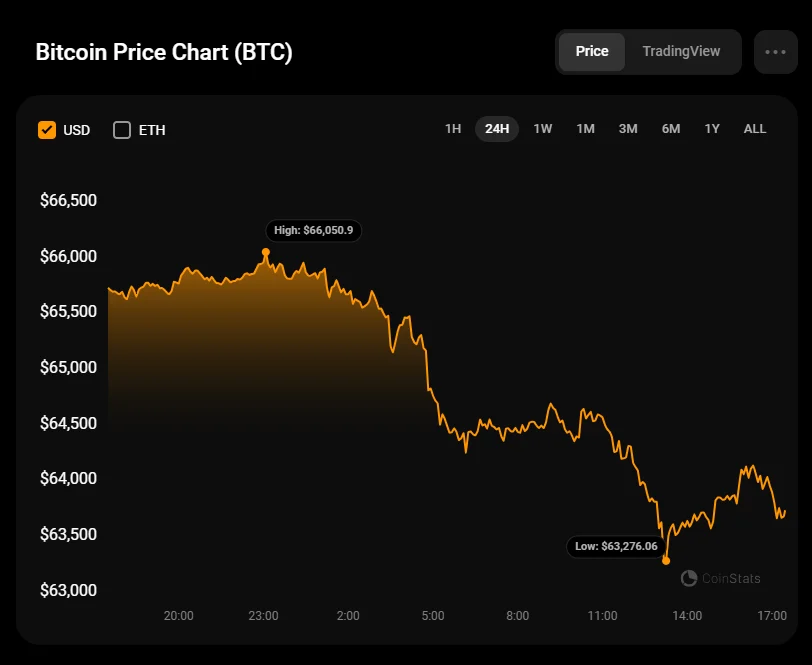Set the chart range to 3M
Screen dimensions: 812x665
pos(628,129)
